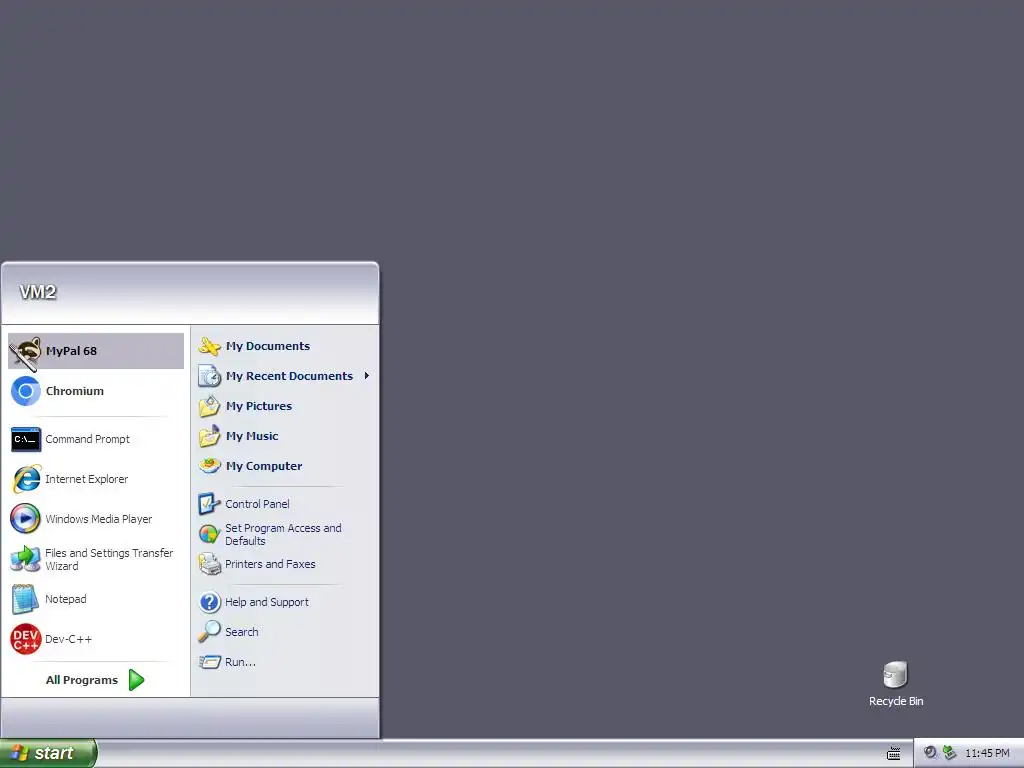Click the taskbar clock showing 11:45 PM
The width and height of the screenshot is (1024, 768).
[x=987, y=753]
